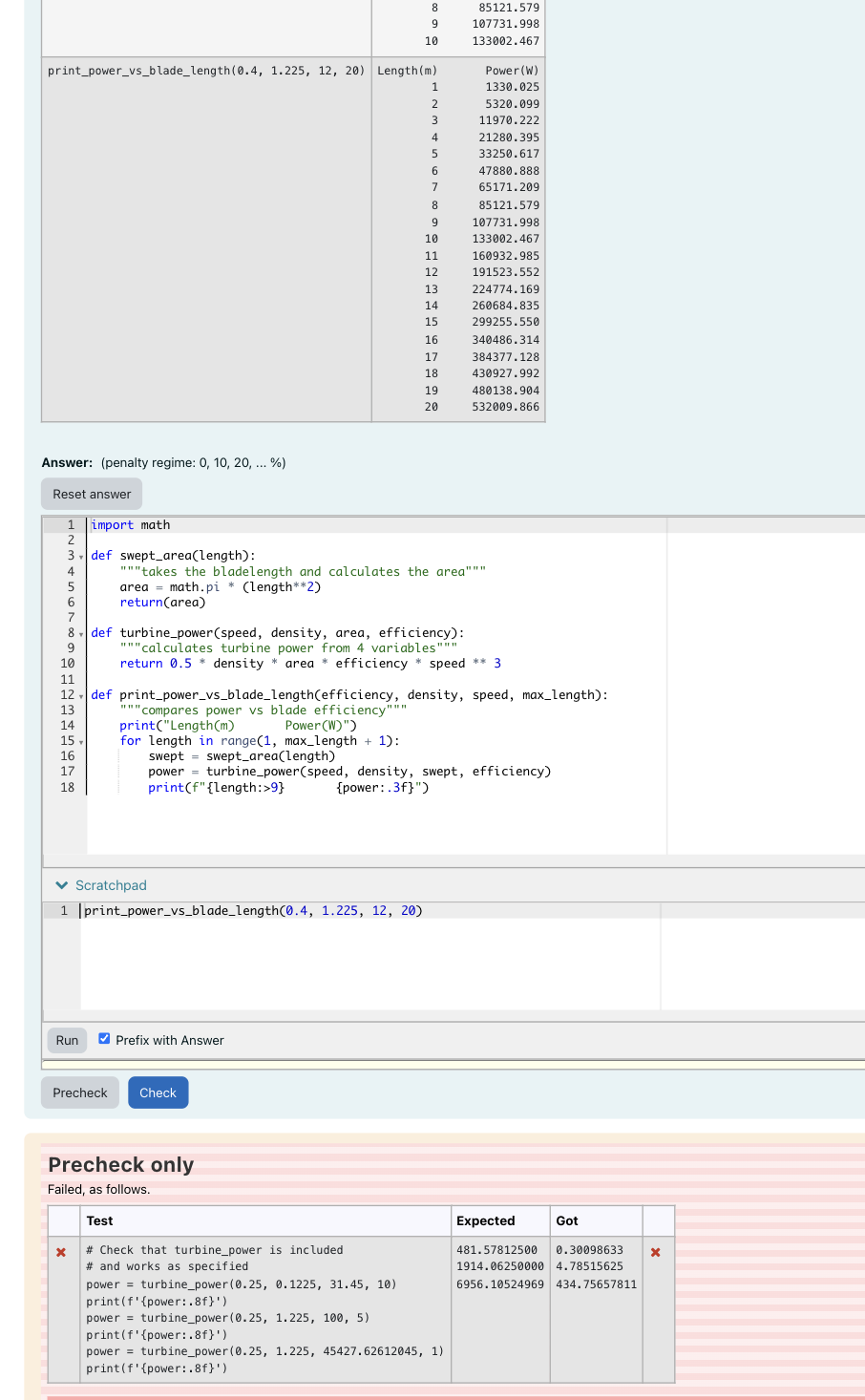The height and width of the screenshot is (1400, 865).
Task: Collapse the turbine_power function fold arrow
Action: (x=81, y=633)
